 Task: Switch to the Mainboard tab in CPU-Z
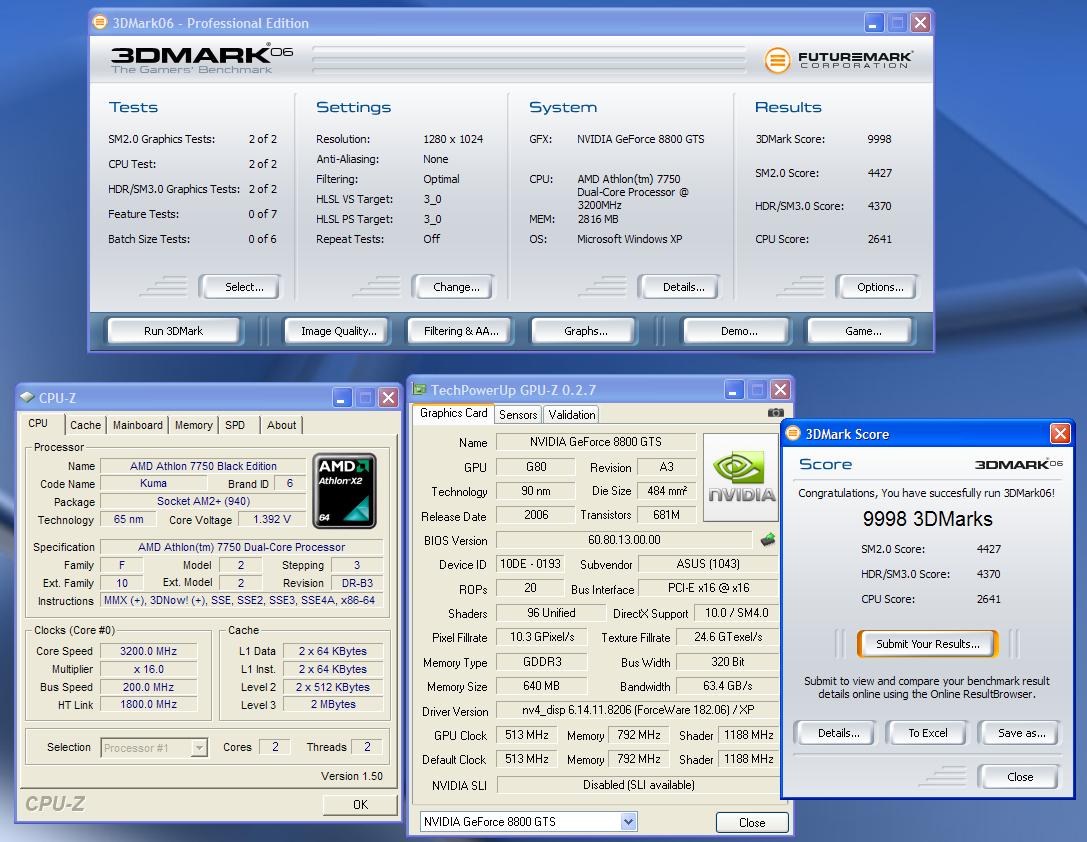tap(138, 425)
